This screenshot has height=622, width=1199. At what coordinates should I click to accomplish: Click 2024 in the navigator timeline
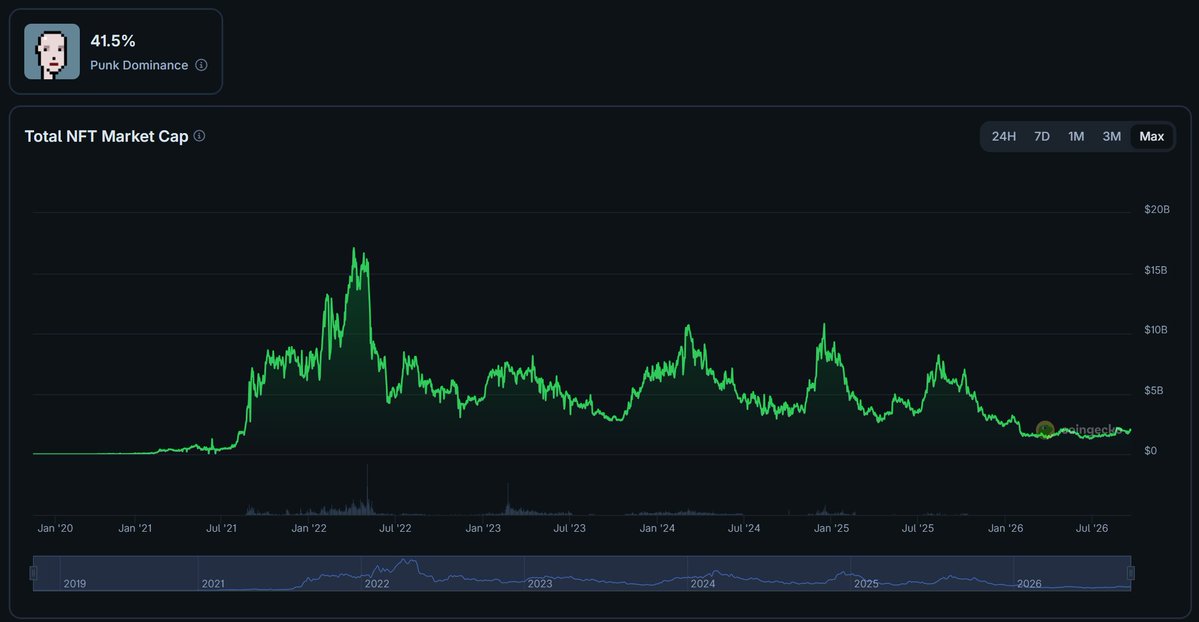(x=703, y=584)
